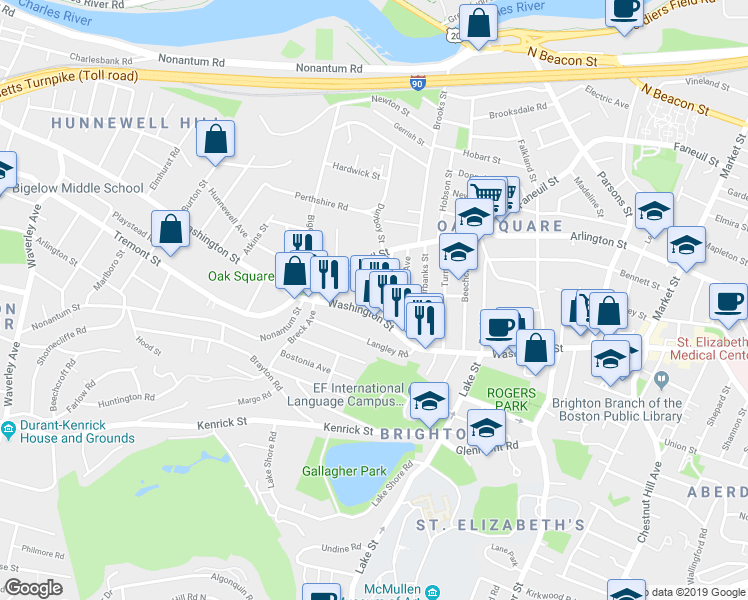This screenshot has height=600, width=748.
Task: Select the shopping bag marker near Tremont St
Action: (171, 231)
